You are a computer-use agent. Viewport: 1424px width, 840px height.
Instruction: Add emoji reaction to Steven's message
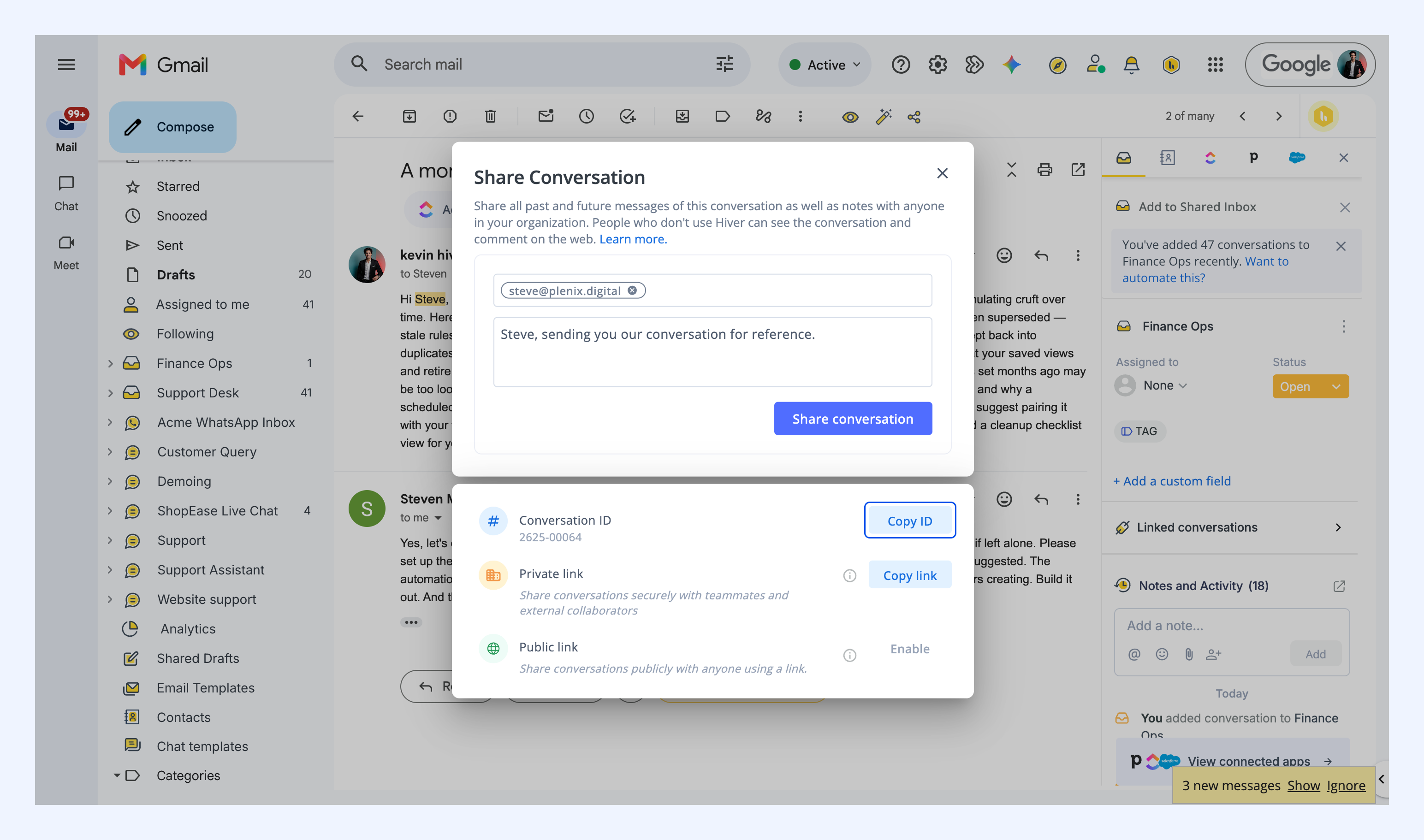point(1004,499)
